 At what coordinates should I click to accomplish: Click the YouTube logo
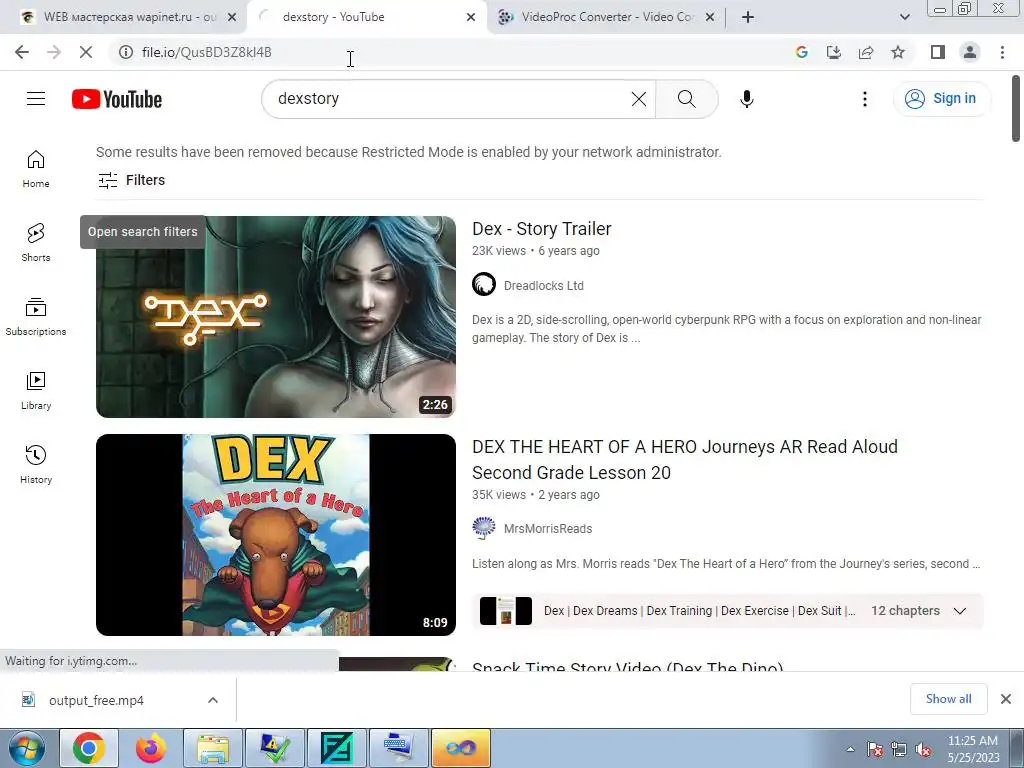[117, 99]
